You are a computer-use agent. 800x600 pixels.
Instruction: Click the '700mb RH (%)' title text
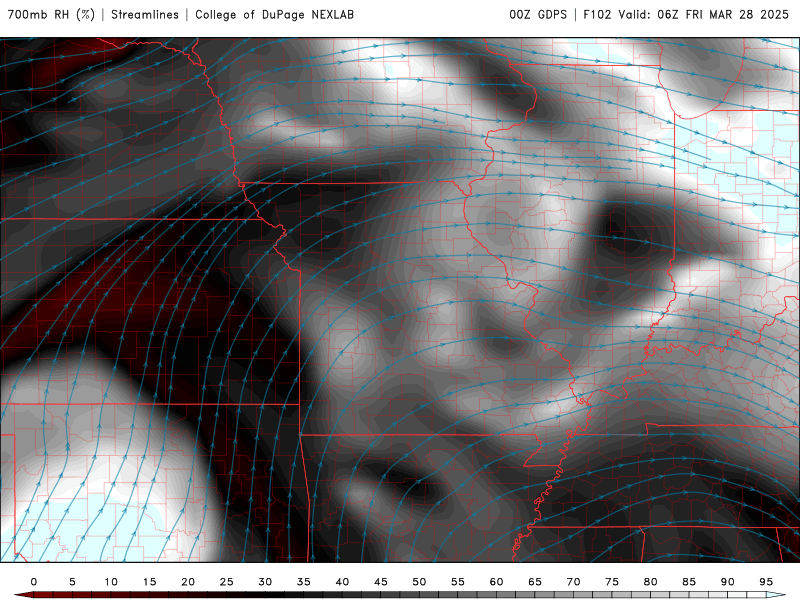(x=51, y=15)
